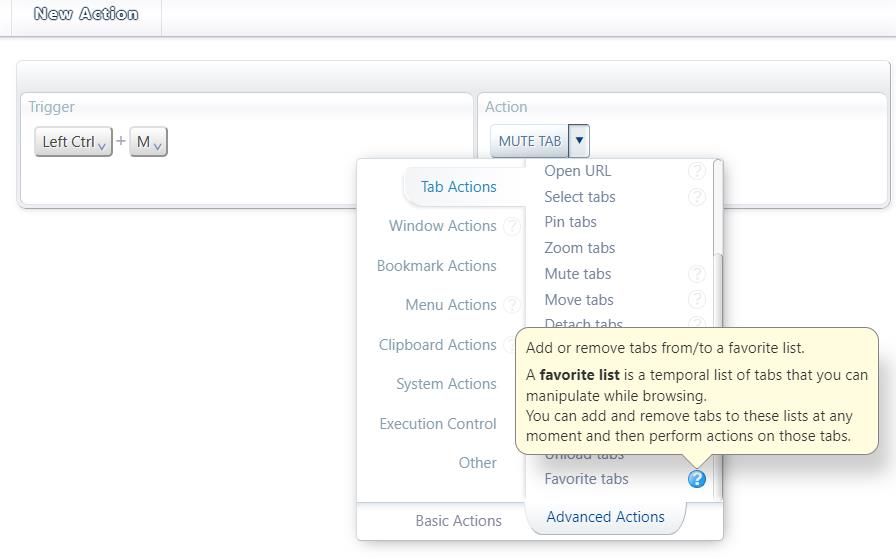Click the MUTE TAB action button
Screen dimensions: 896x559
tap(529, 141)
